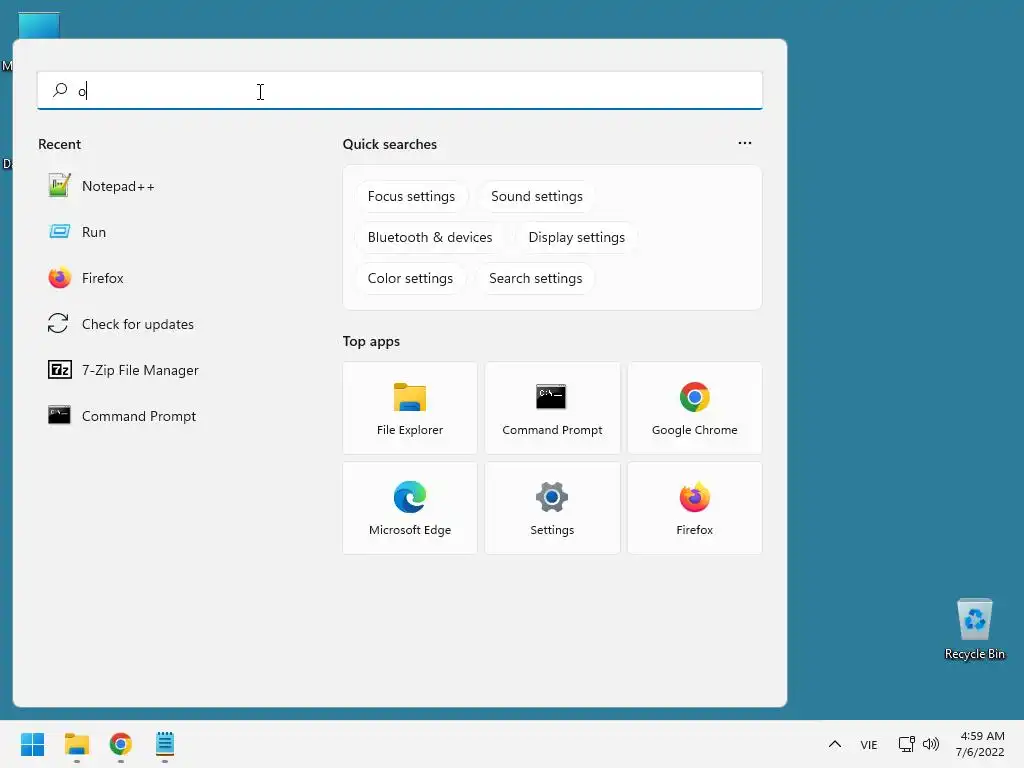Select Check for updates recent item

pyautogui.click(x=121, y=324)
